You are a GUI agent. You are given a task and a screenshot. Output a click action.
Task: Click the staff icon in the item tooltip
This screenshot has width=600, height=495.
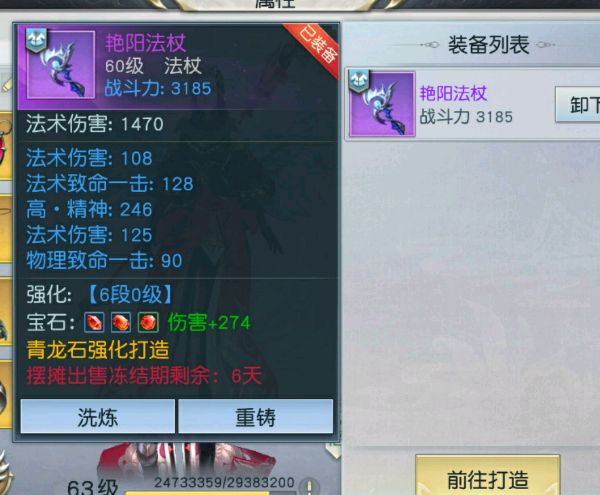(x=60, y=65)
